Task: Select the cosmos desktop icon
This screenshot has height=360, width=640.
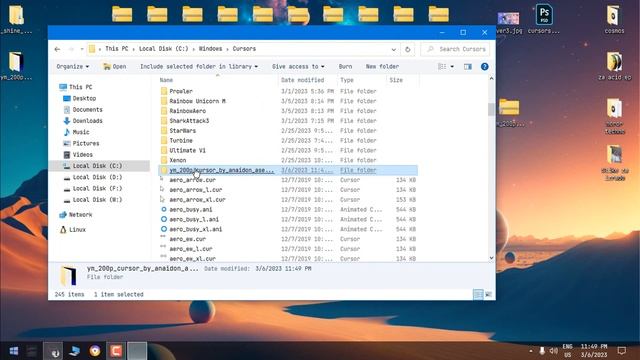Action: (614, 19)
